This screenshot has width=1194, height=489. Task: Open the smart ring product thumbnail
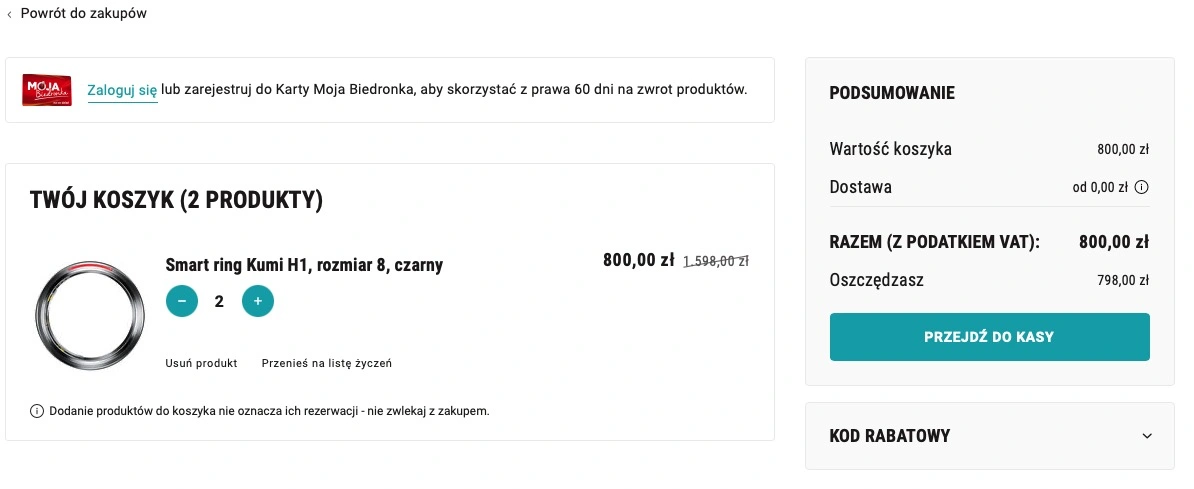click(90, 315)
